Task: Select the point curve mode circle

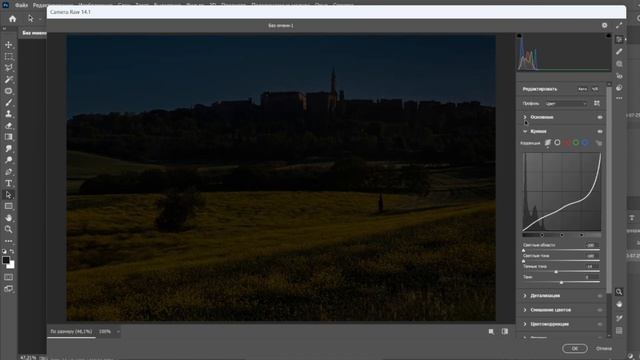Action: point(557,142)
